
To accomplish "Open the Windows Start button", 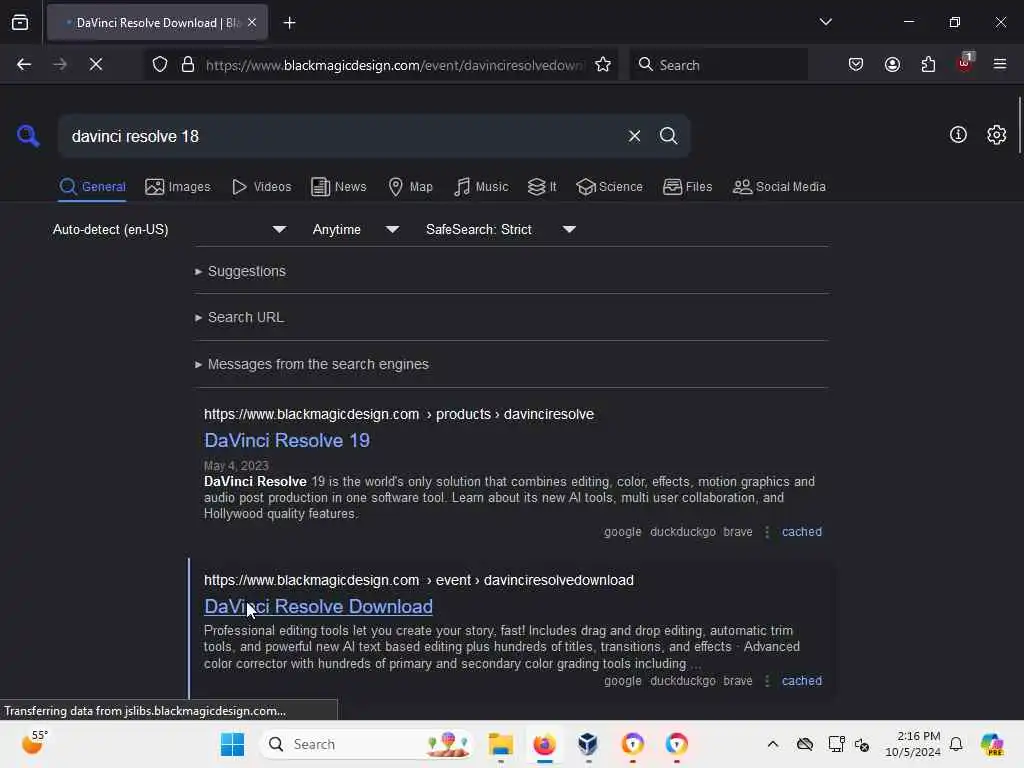I will coord(232,744).
